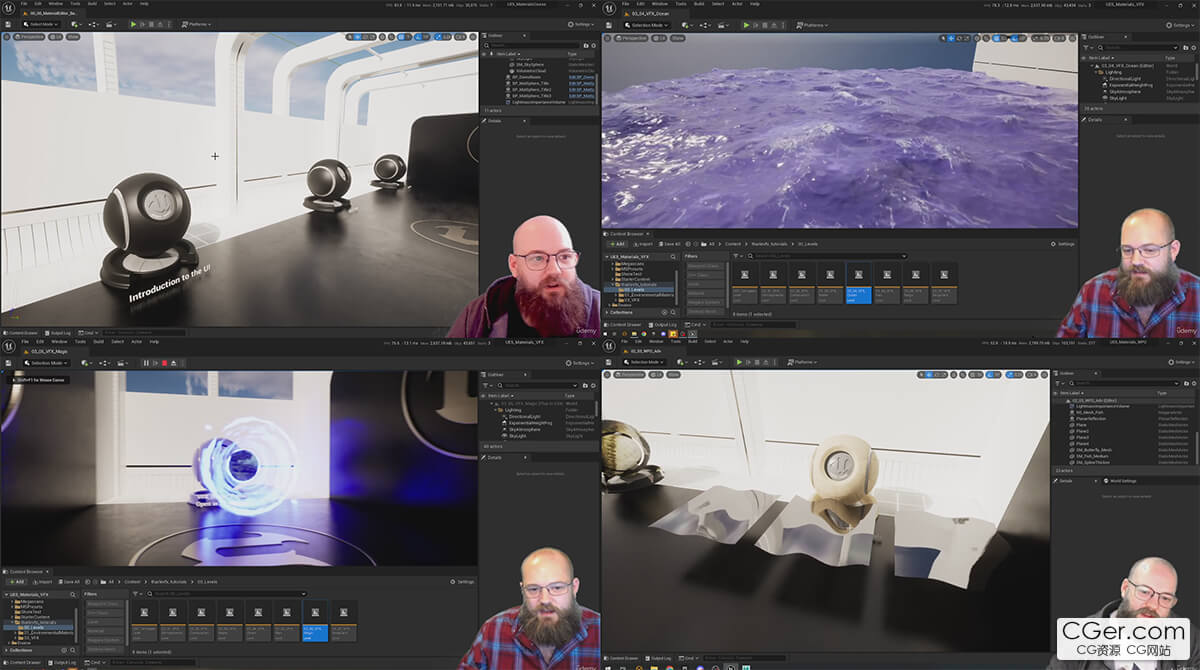Select the 03_05_VFX_Magic level tab
This screenshot has width=1200, height=670.
(50, 351)
